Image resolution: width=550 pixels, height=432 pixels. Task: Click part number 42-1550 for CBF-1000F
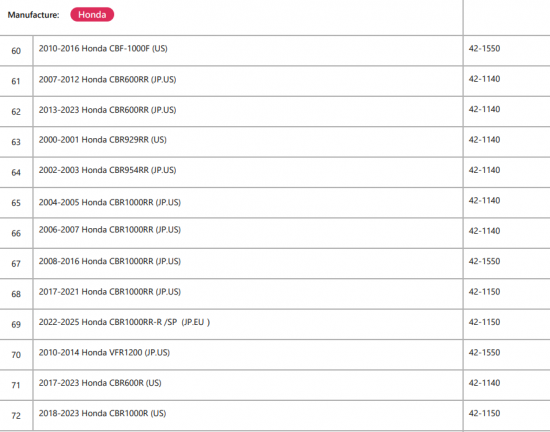tap(484, 48)
